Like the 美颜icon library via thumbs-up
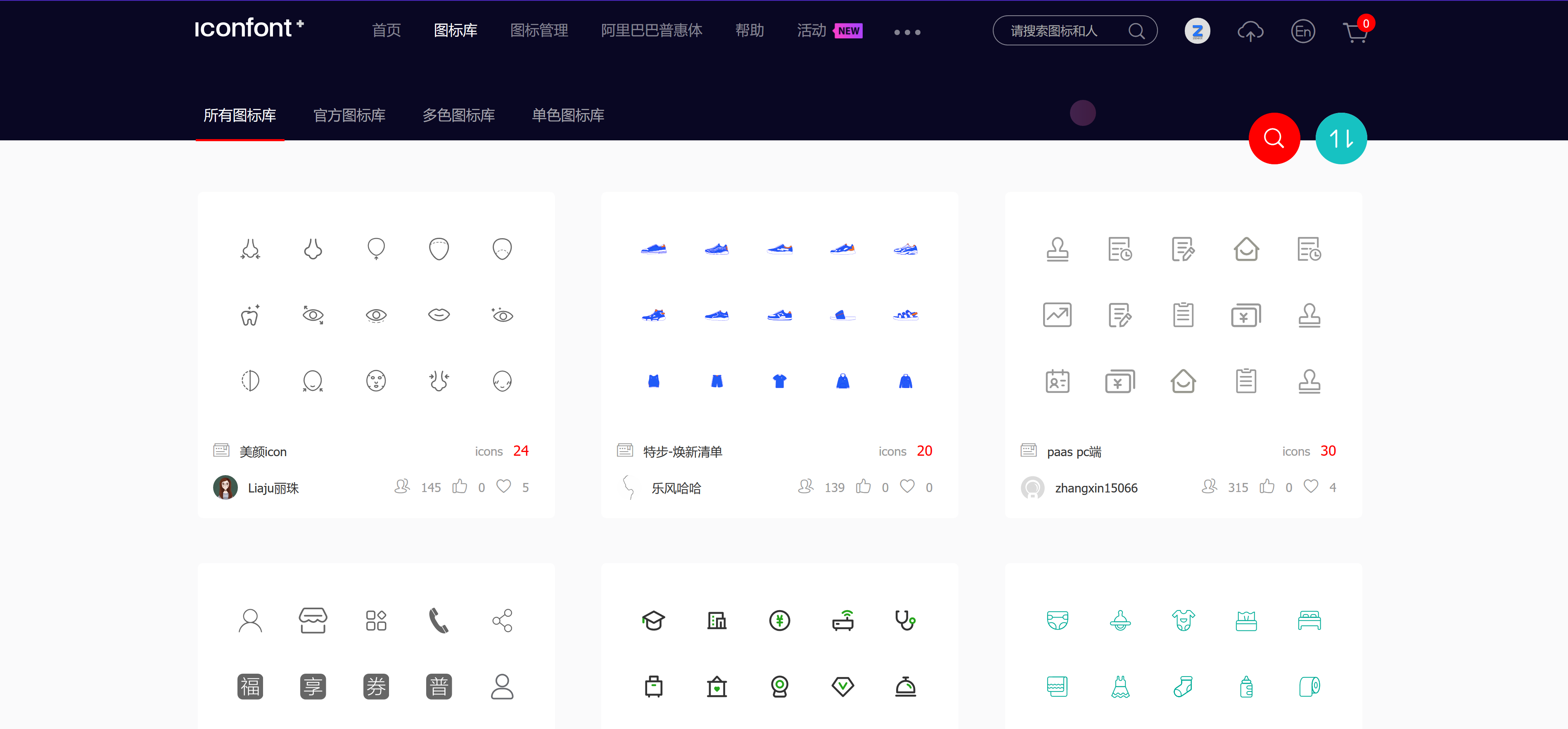Image resolution: width=1568 pixels, height=729 pixels. (460, 487)
